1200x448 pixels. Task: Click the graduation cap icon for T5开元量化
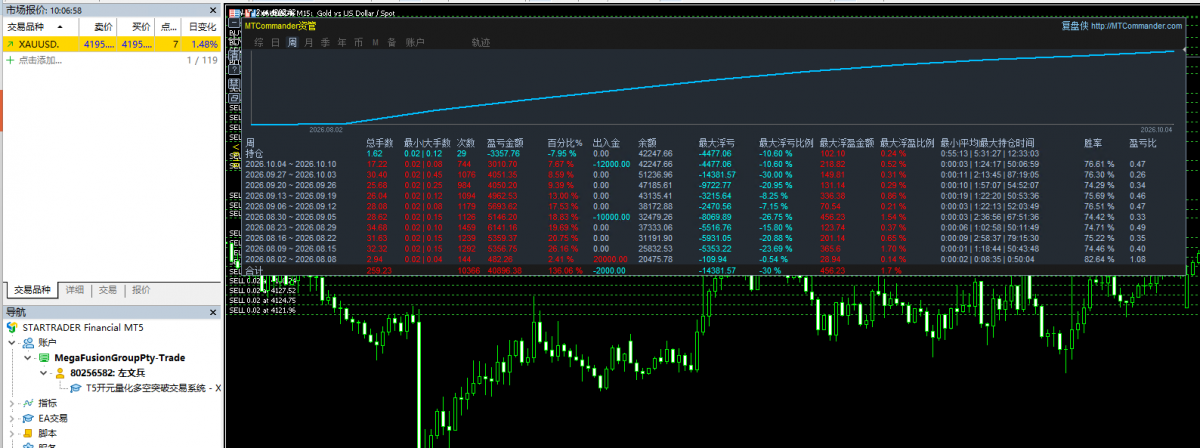coord(76,387)
